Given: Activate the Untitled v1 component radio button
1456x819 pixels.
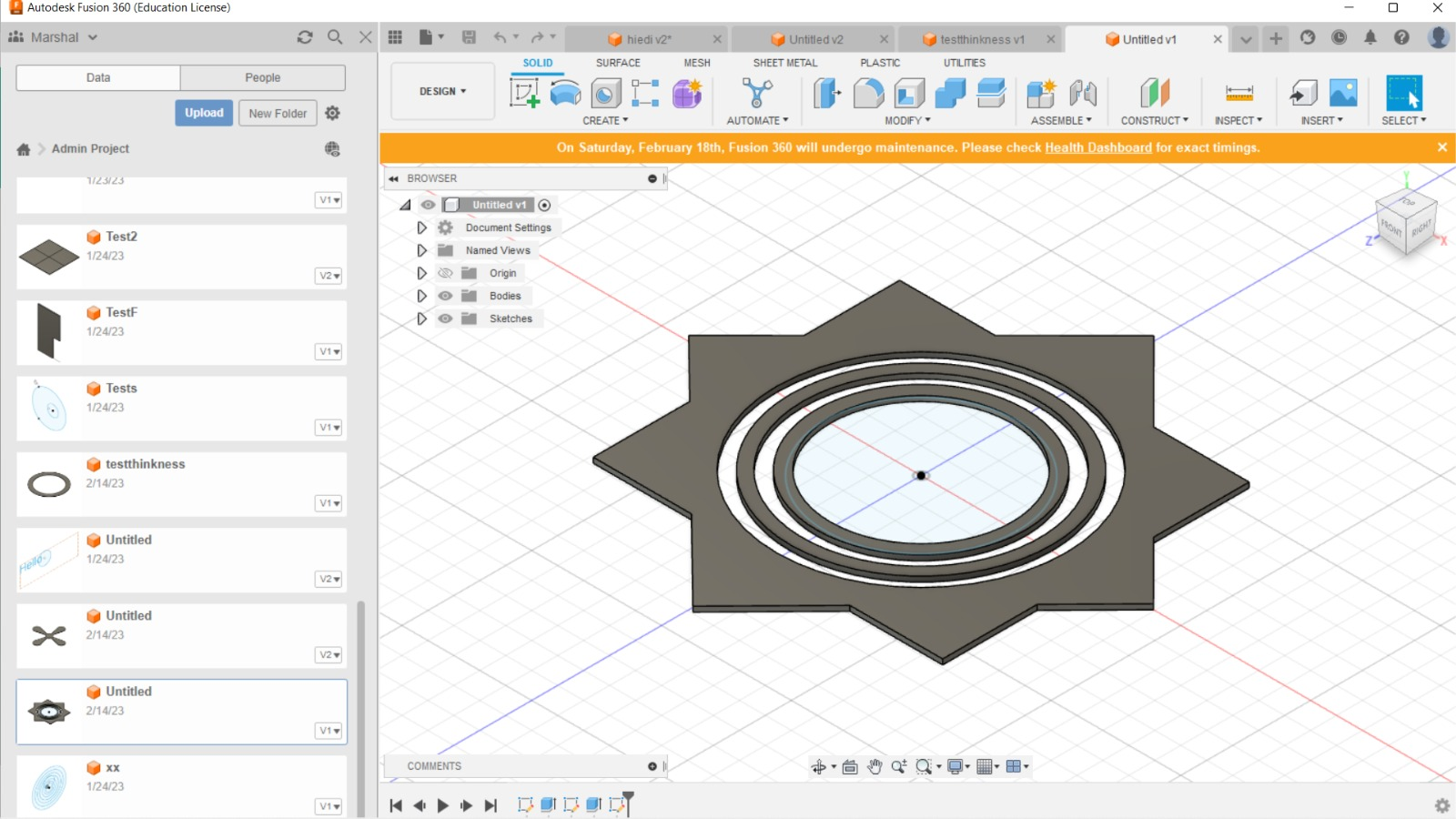Looking at the screenshot, I should click(544, 205).
